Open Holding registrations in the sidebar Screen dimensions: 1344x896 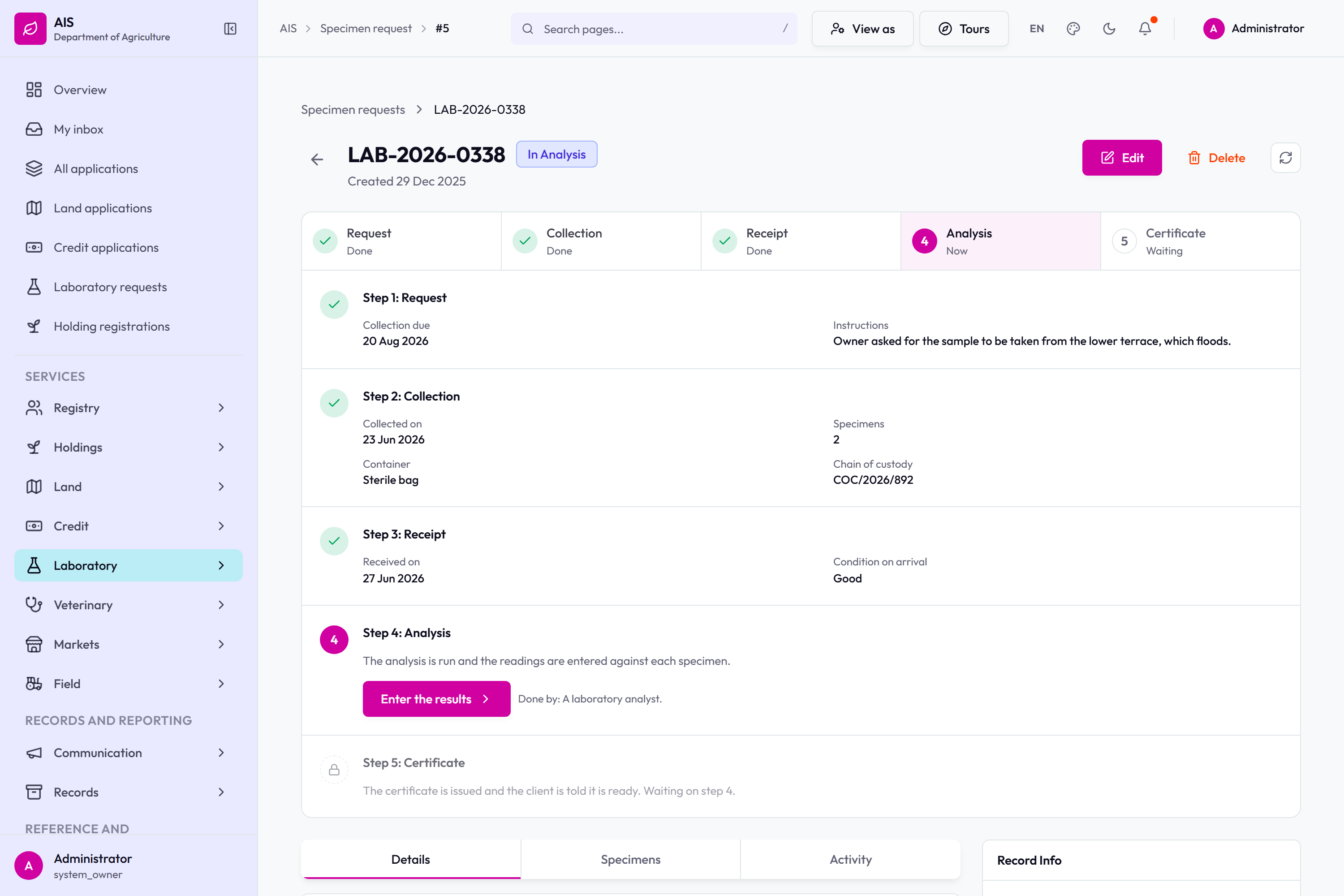tap(129, 326)
